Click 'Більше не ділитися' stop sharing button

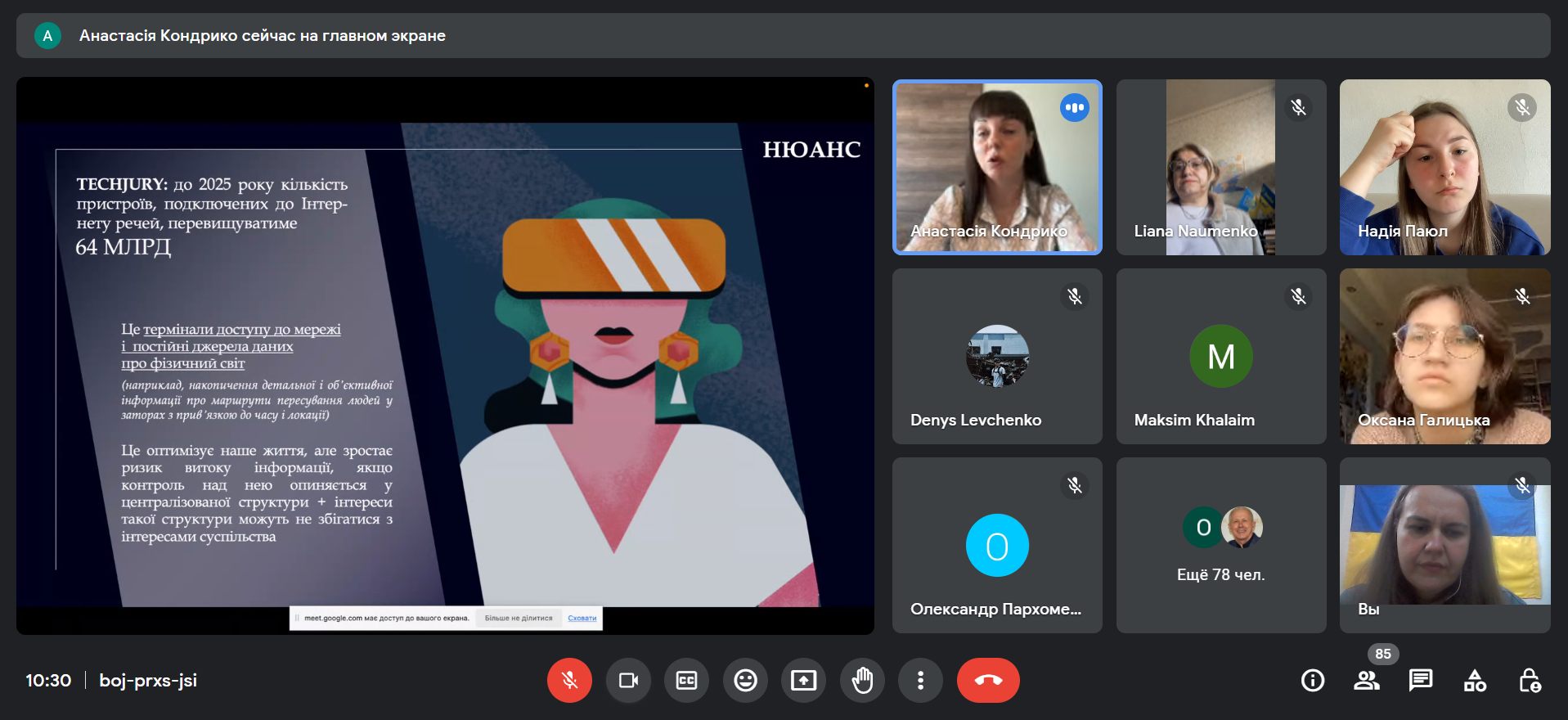519,618
